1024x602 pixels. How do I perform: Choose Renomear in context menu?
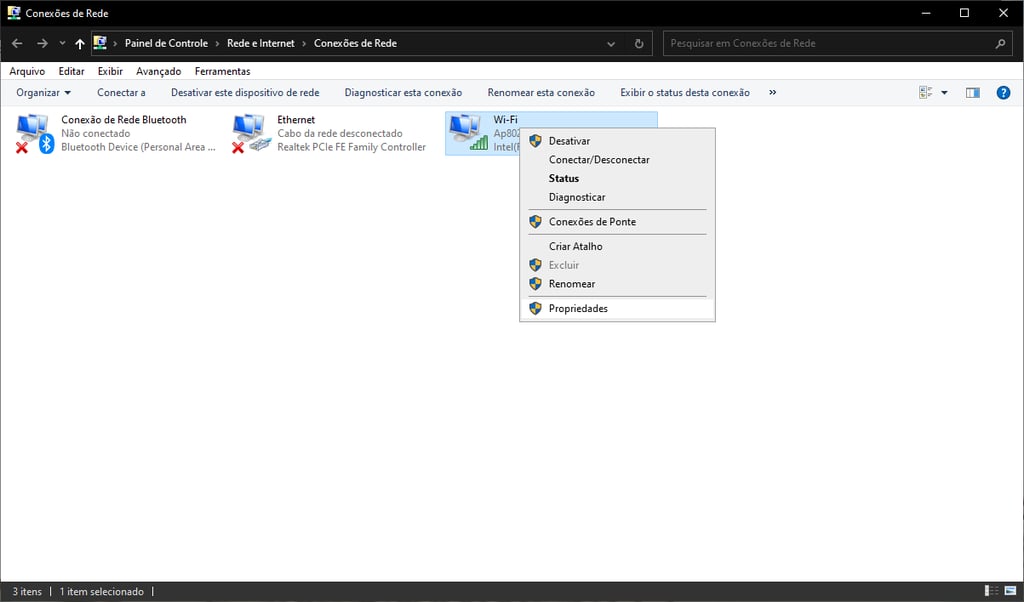pyautogui.click(x=617, y=284)
